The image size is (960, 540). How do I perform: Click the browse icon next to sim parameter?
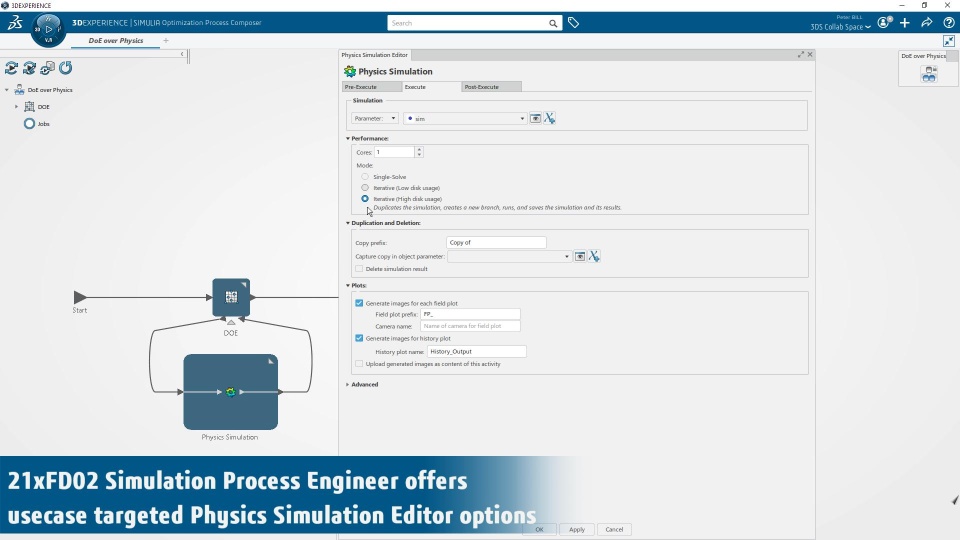535,118
